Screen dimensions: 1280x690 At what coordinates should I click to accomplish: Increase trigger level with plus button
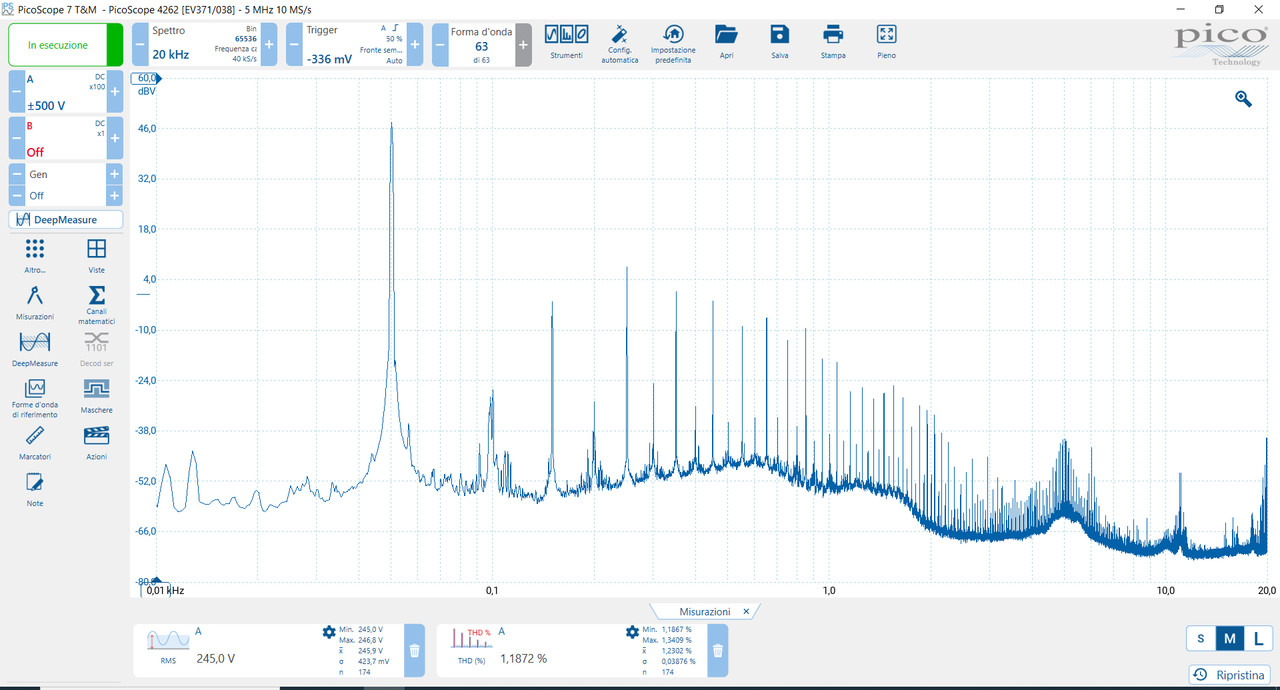tap(415, 45)
